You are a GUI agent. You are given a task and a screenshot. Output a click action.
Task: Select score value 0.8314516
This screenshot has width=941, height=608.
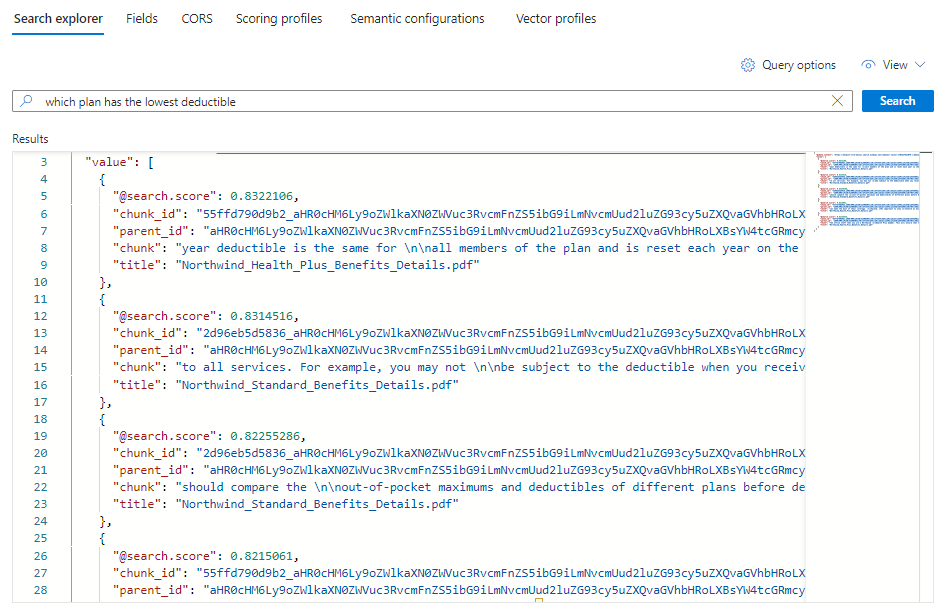(262, 316)
